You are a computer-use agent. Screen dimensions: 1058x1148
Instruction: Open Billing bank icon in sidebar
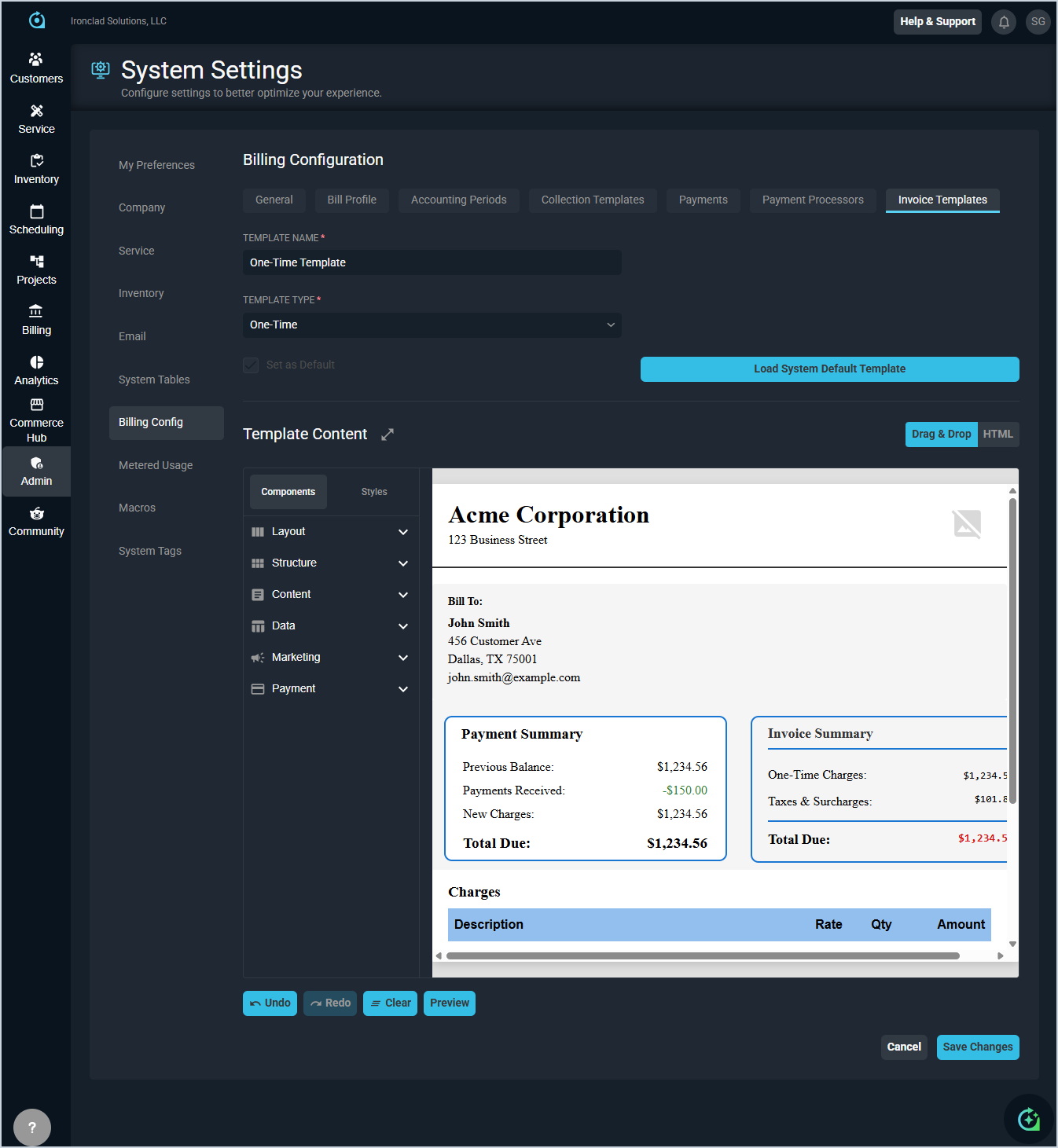point(36,312)
